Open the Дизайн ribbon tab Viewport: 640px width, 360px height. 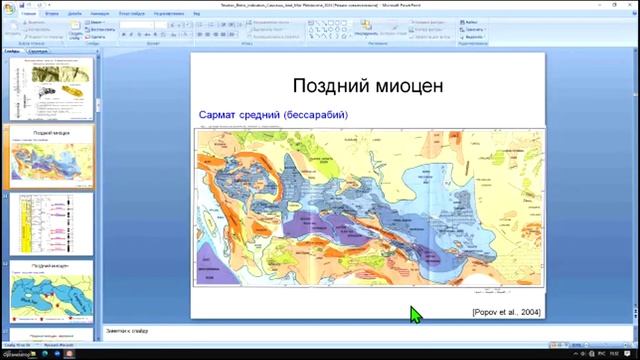[x=75, y=13]
